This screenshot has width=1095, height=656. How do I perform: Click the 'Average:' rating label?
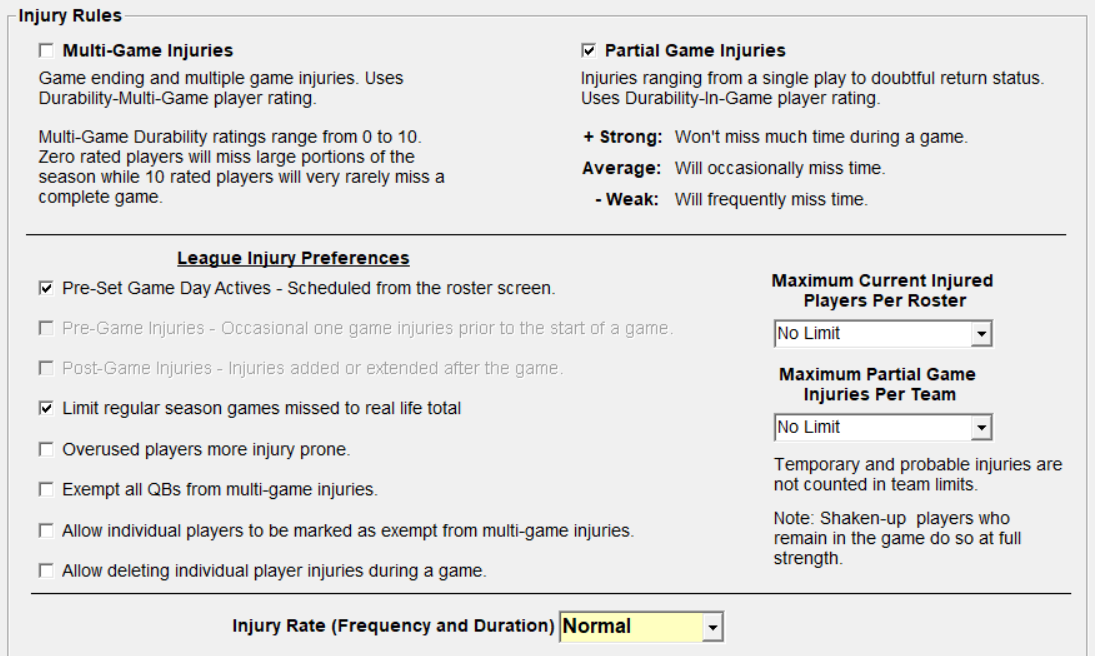[621, 168]
